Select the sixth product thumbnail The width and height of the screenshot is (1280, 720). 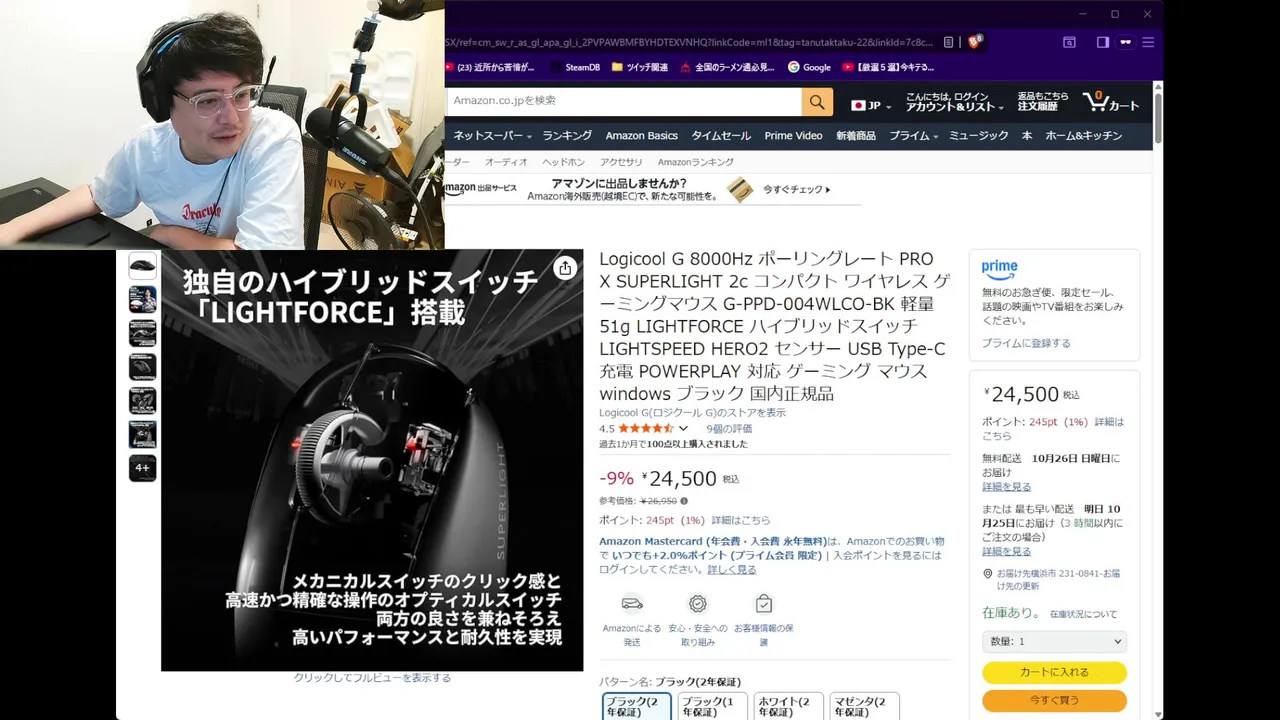pyautogui.click(x=143, y=435)
